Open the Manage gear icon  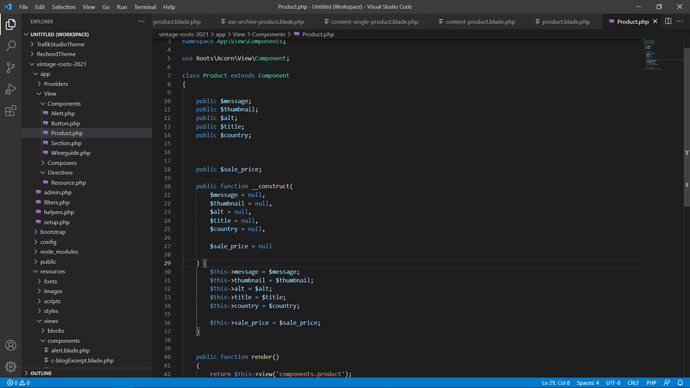(11, 366)
